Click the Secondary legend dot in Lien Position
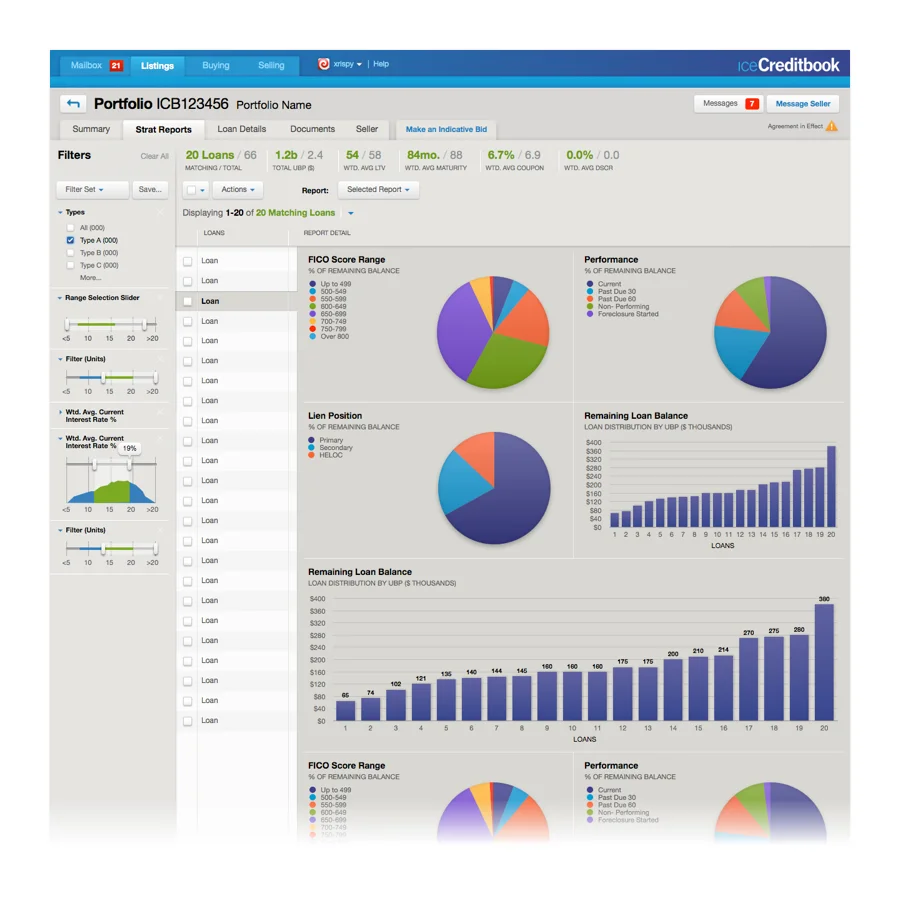 click(x=312, y=448)
